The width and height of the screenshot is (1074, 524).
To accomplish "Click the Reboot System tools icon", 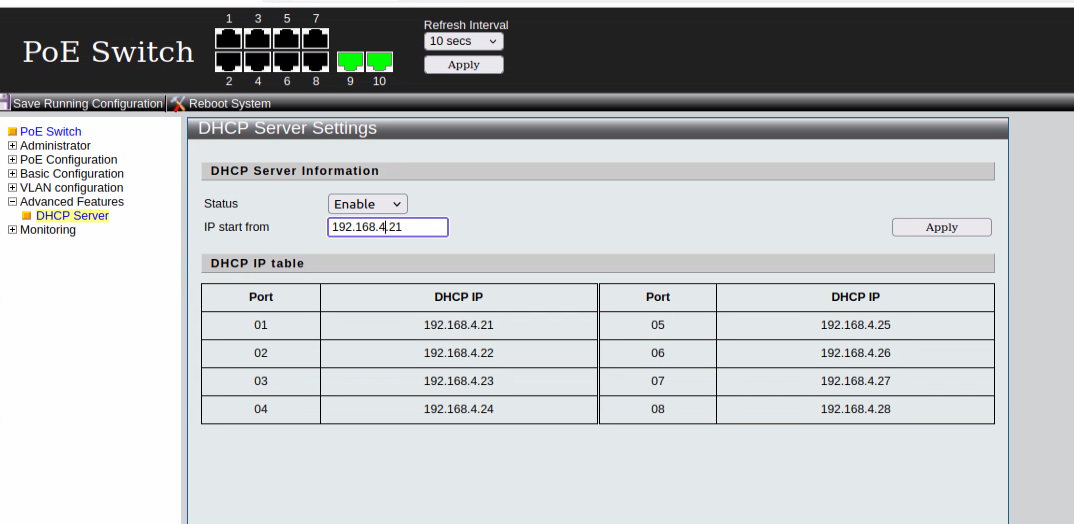I will tap(178, 103).
